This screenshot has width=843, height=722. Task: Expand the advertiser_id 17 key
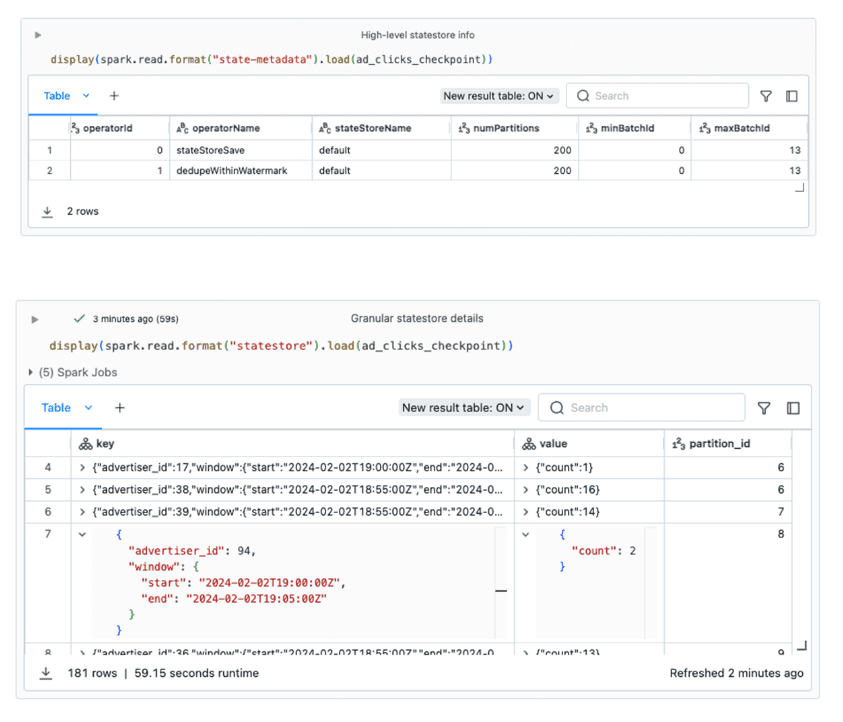[82, 468]
